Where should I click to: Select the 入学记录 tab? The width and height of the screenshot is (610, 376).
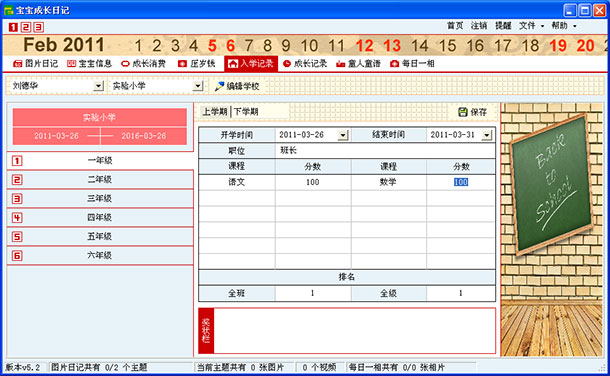click(251, 63)
